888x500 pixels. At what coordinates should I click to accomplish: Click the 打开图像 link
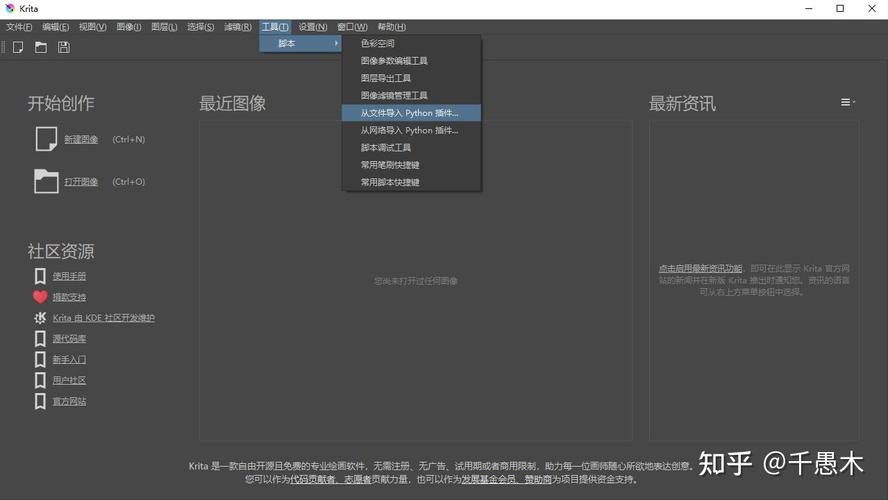coord(81,182)
